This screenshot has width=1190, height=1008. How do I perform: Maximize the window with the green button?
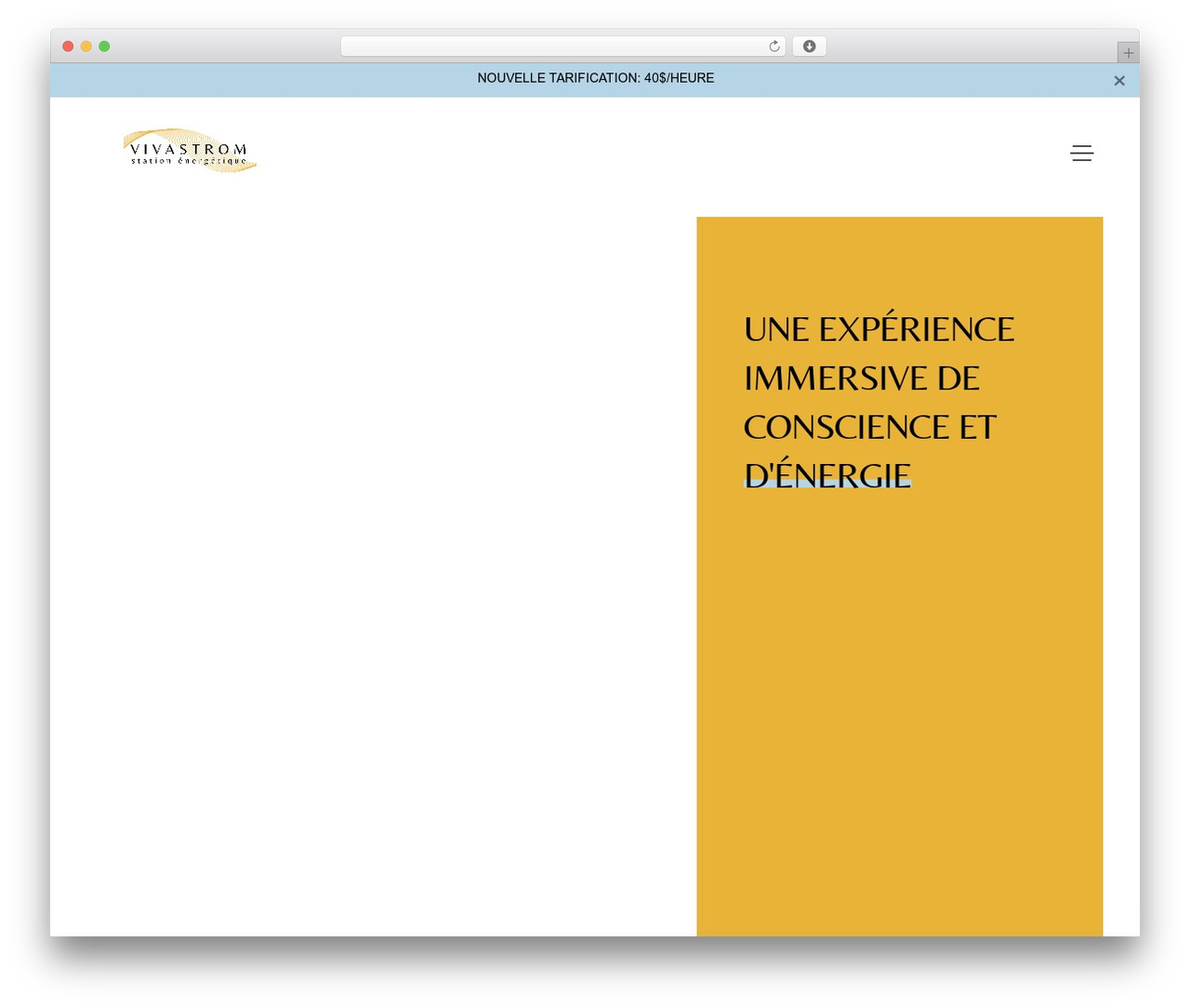pos(104,46)
